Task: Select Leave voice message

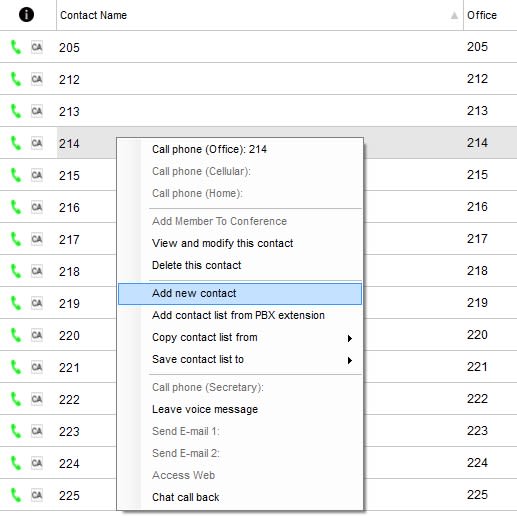Action: (x=240, y=409)
